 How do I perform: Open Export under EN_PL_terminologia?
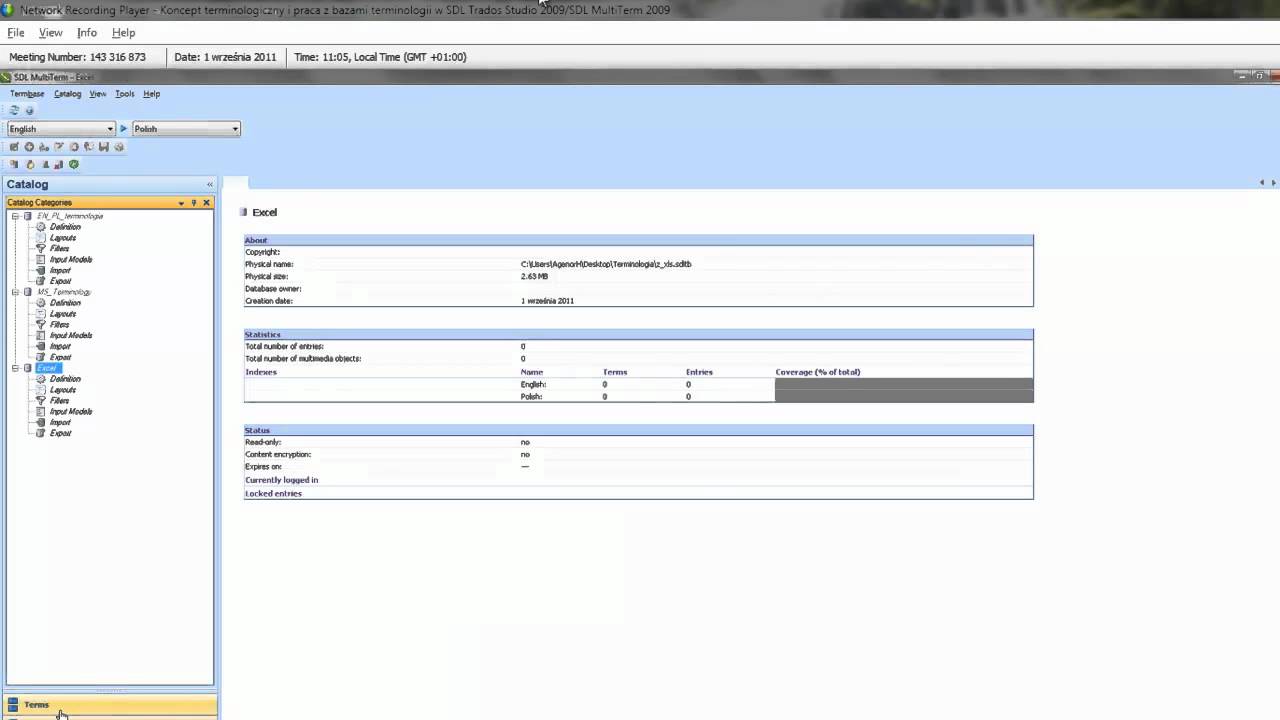tap(61, 281)
